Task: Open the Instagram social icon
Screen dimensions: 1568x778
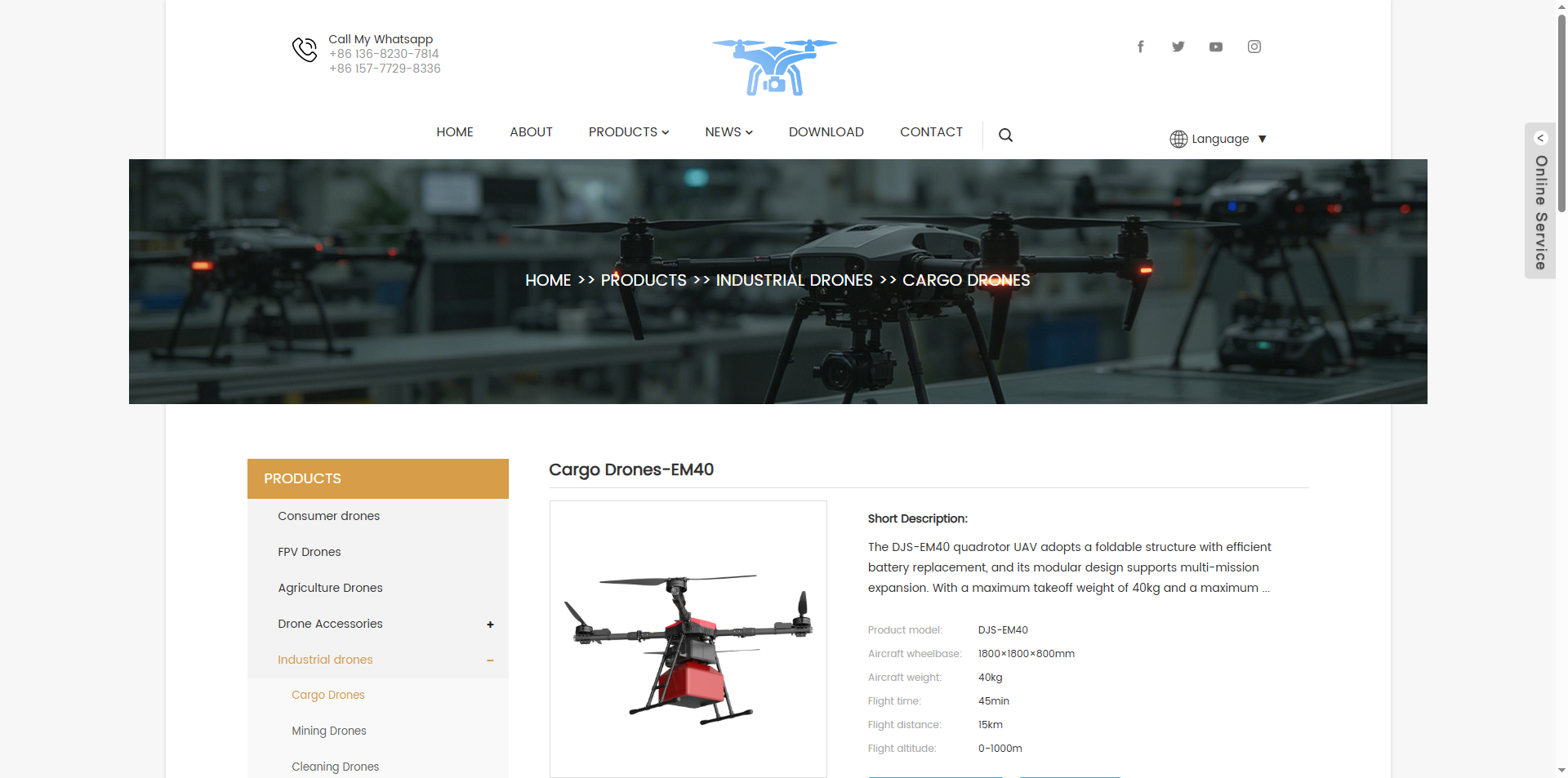Action: [1254, 47]
